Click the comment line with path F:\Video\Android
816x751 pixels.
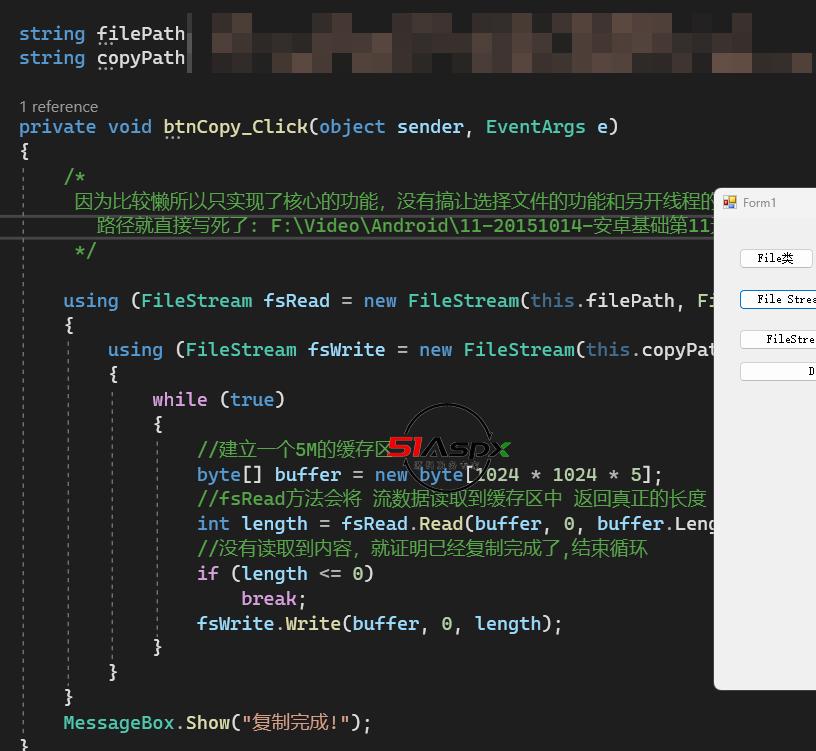[x=405, y=226]
